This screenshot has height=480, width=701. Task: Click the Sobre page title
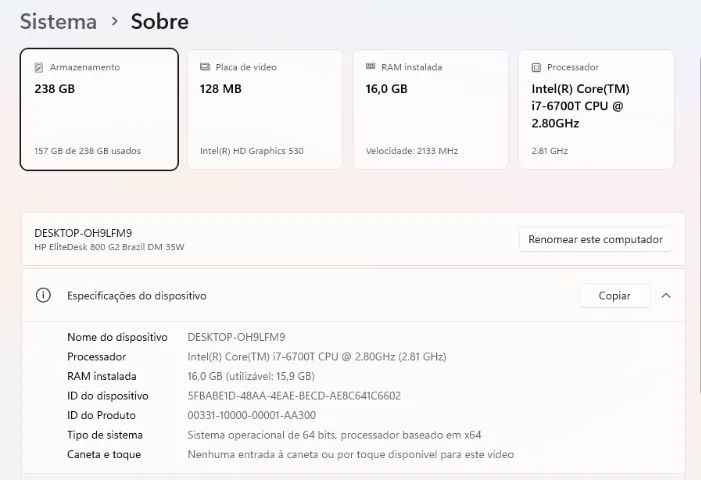coord(160,21)
